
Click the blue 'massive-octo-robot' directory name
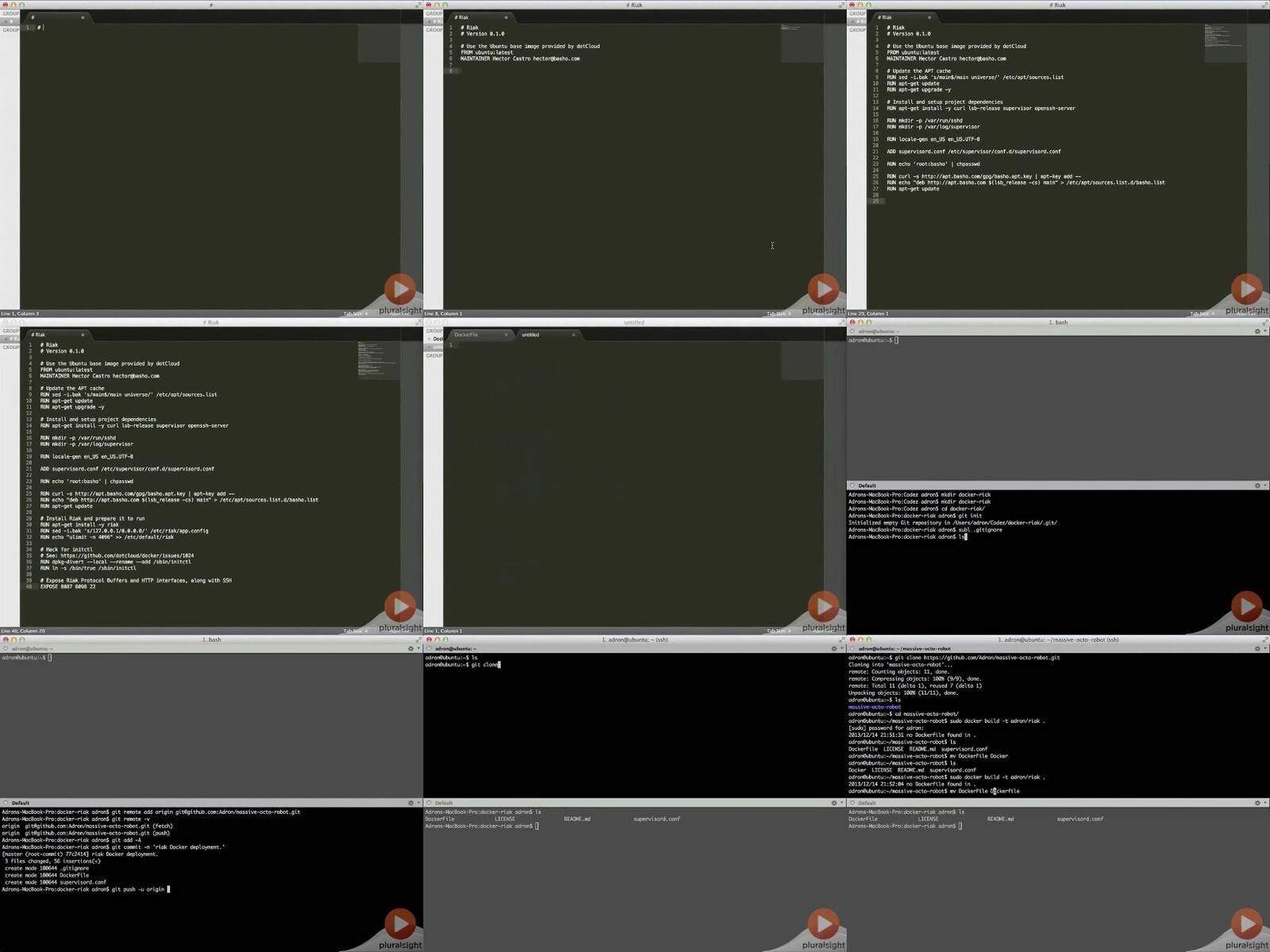point(875,707)
